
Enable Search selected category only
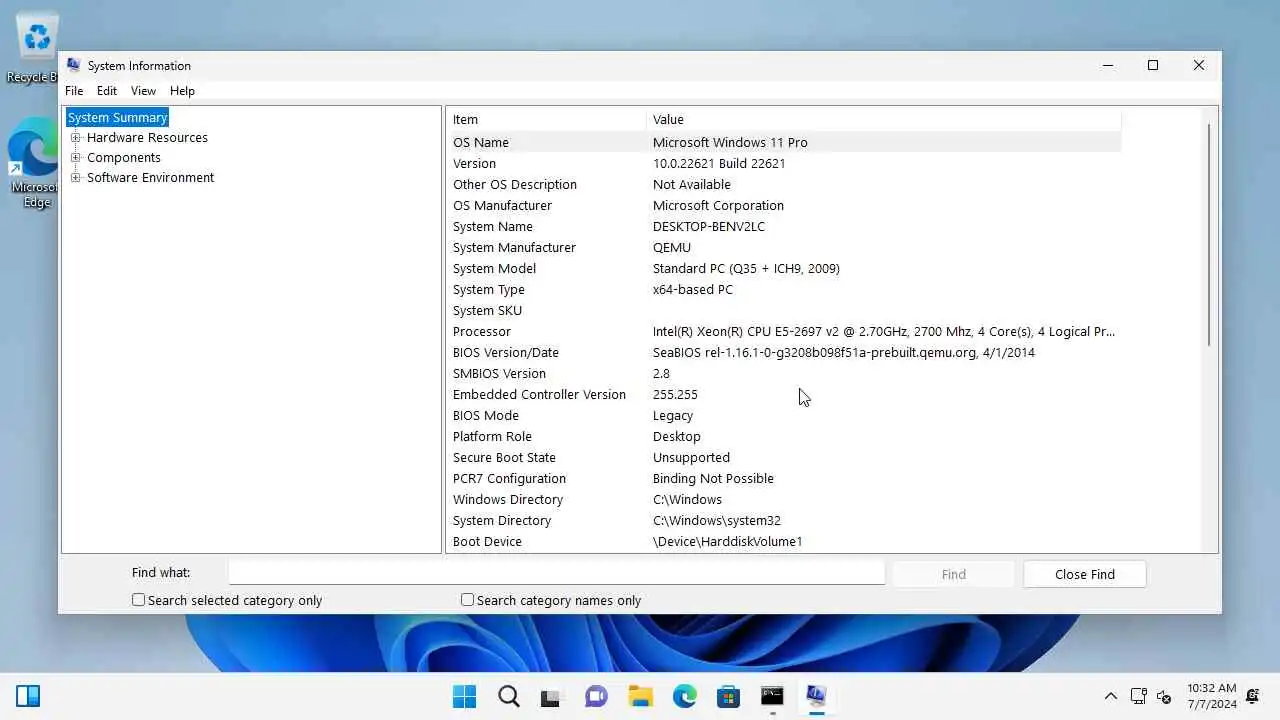point(139,600)
